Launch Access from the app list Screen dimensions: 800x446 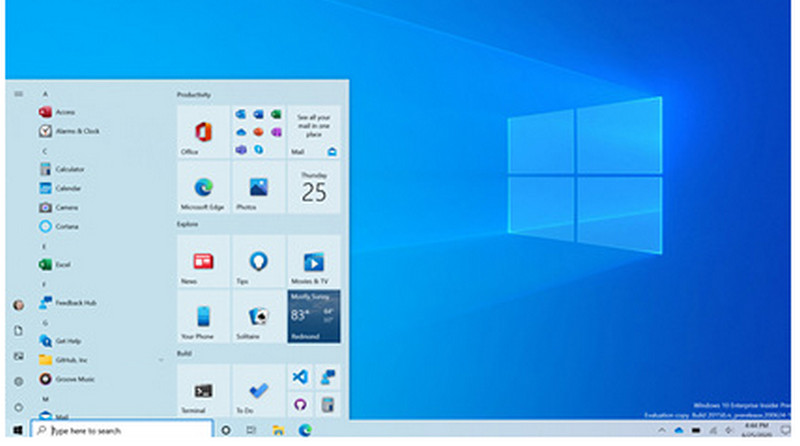click(57, 112)
